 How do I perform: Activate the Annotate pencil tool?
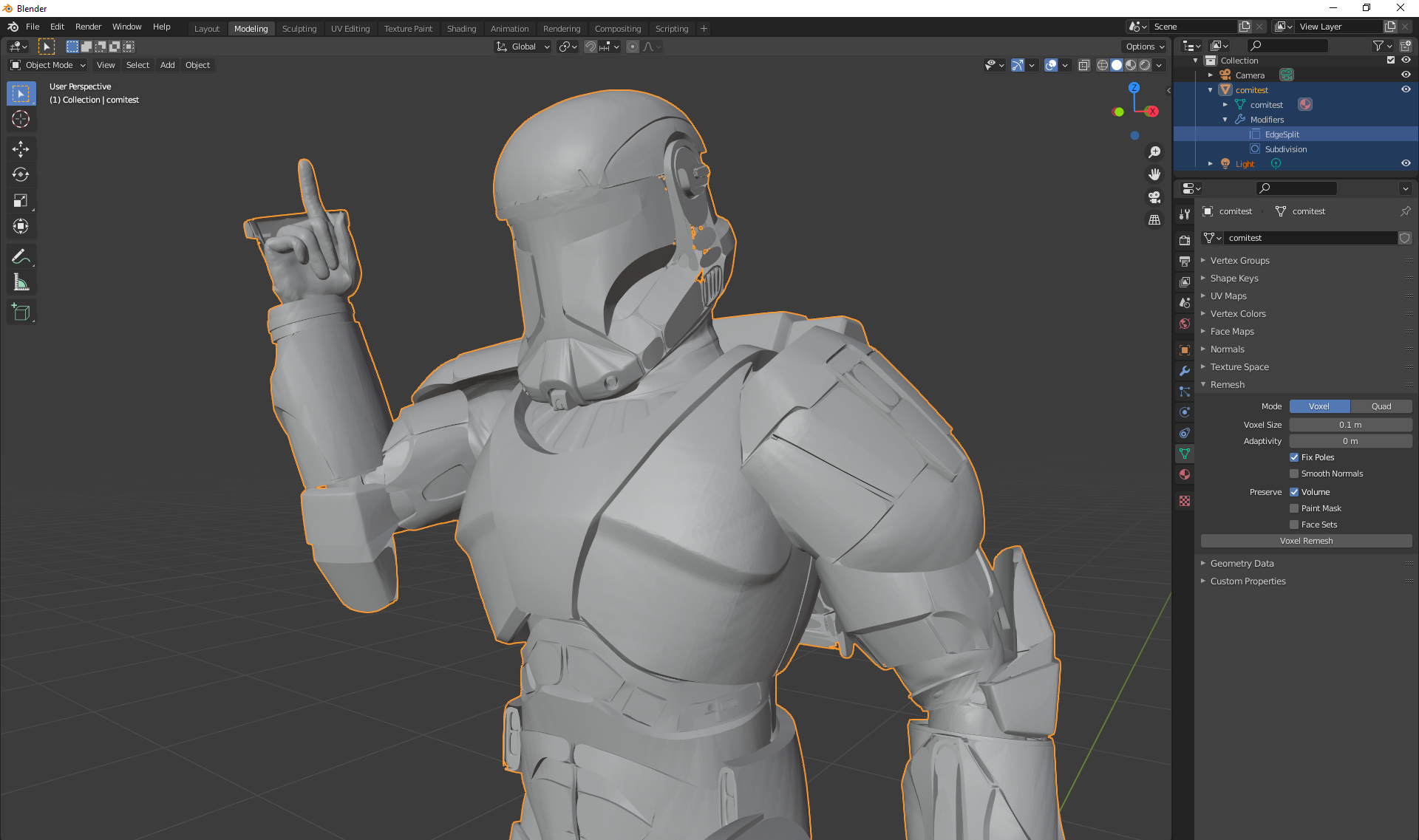[21, 256]
